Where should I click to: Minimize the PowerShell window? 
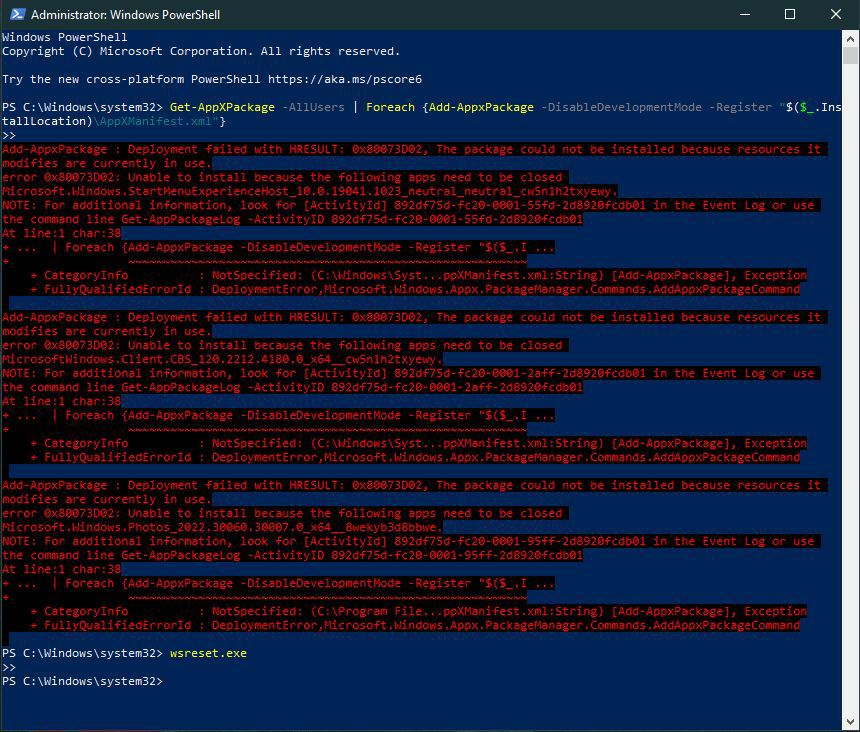tap(744, 14)
